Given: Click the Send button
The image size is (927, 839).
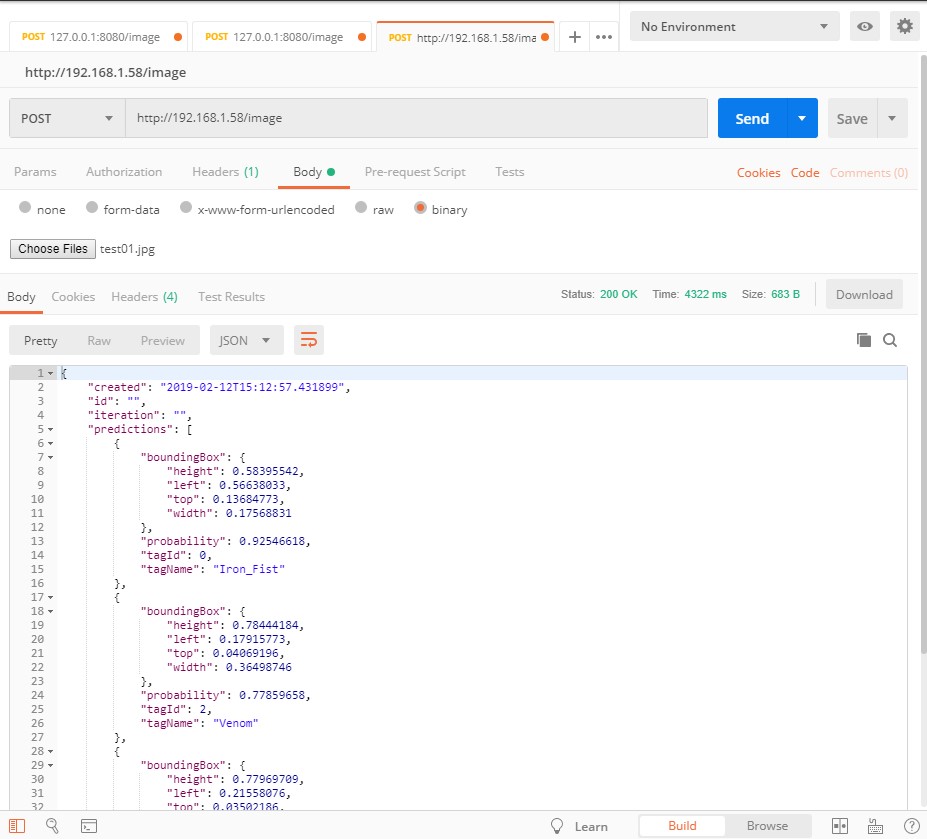Looking at the screenshot, I should point(751,118).
